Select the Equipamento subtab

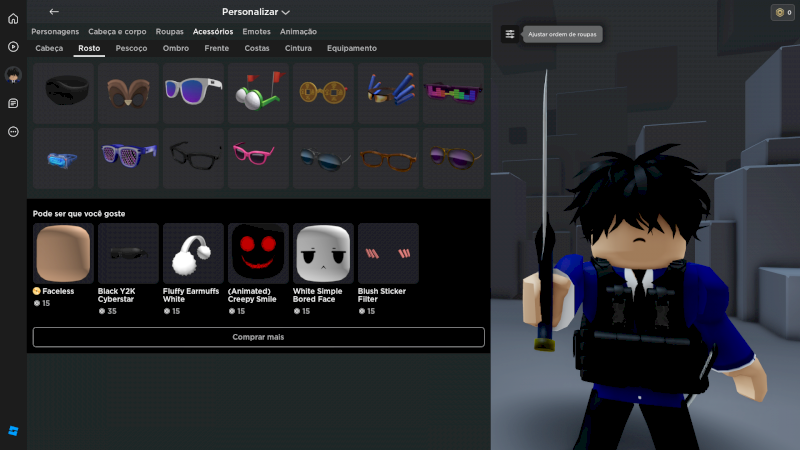352,48
